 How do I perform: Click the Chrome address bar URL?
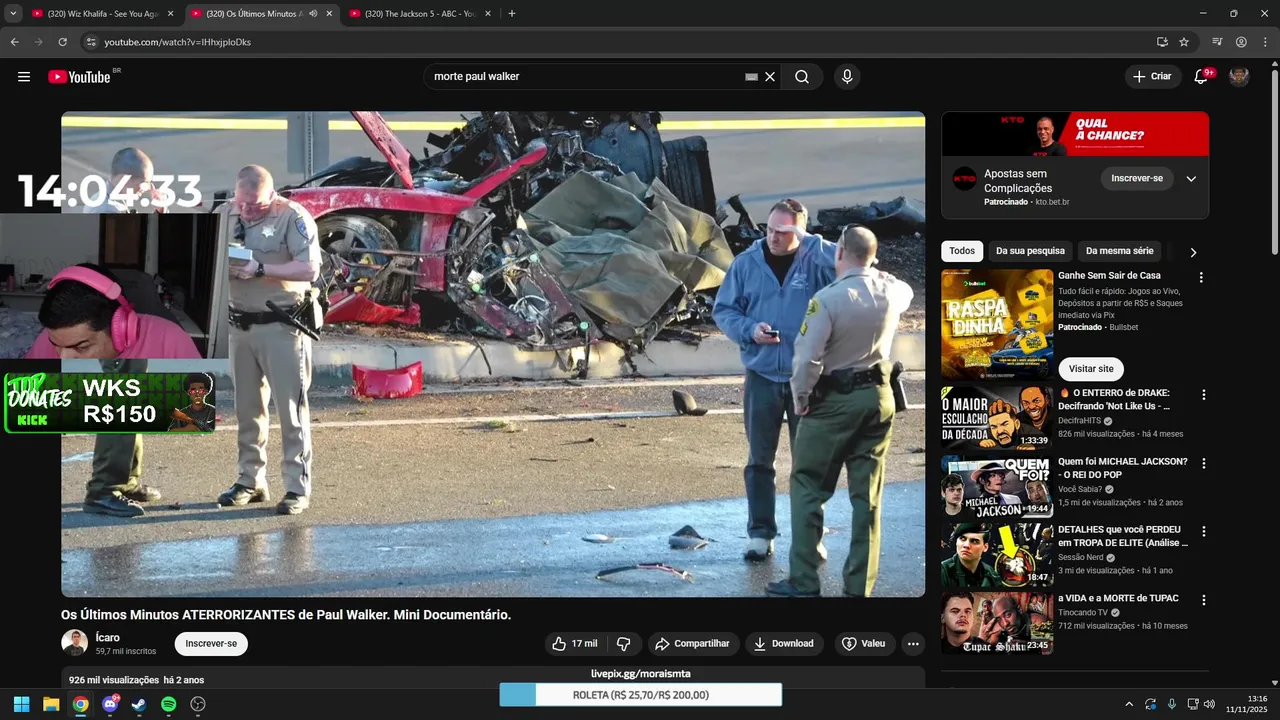pos(178,42)
